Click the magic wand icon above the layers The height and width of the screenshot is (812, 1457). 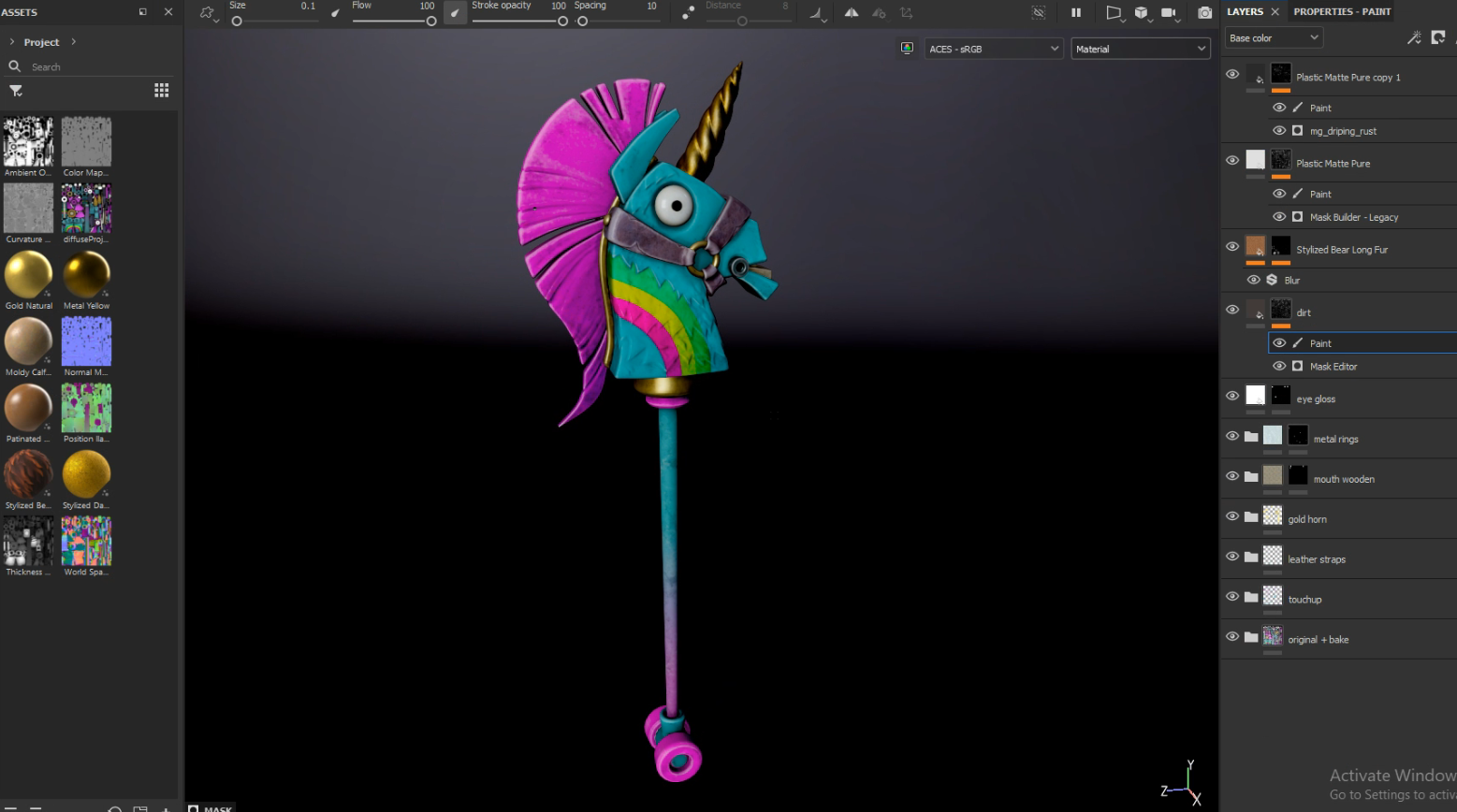(1414, 37)
